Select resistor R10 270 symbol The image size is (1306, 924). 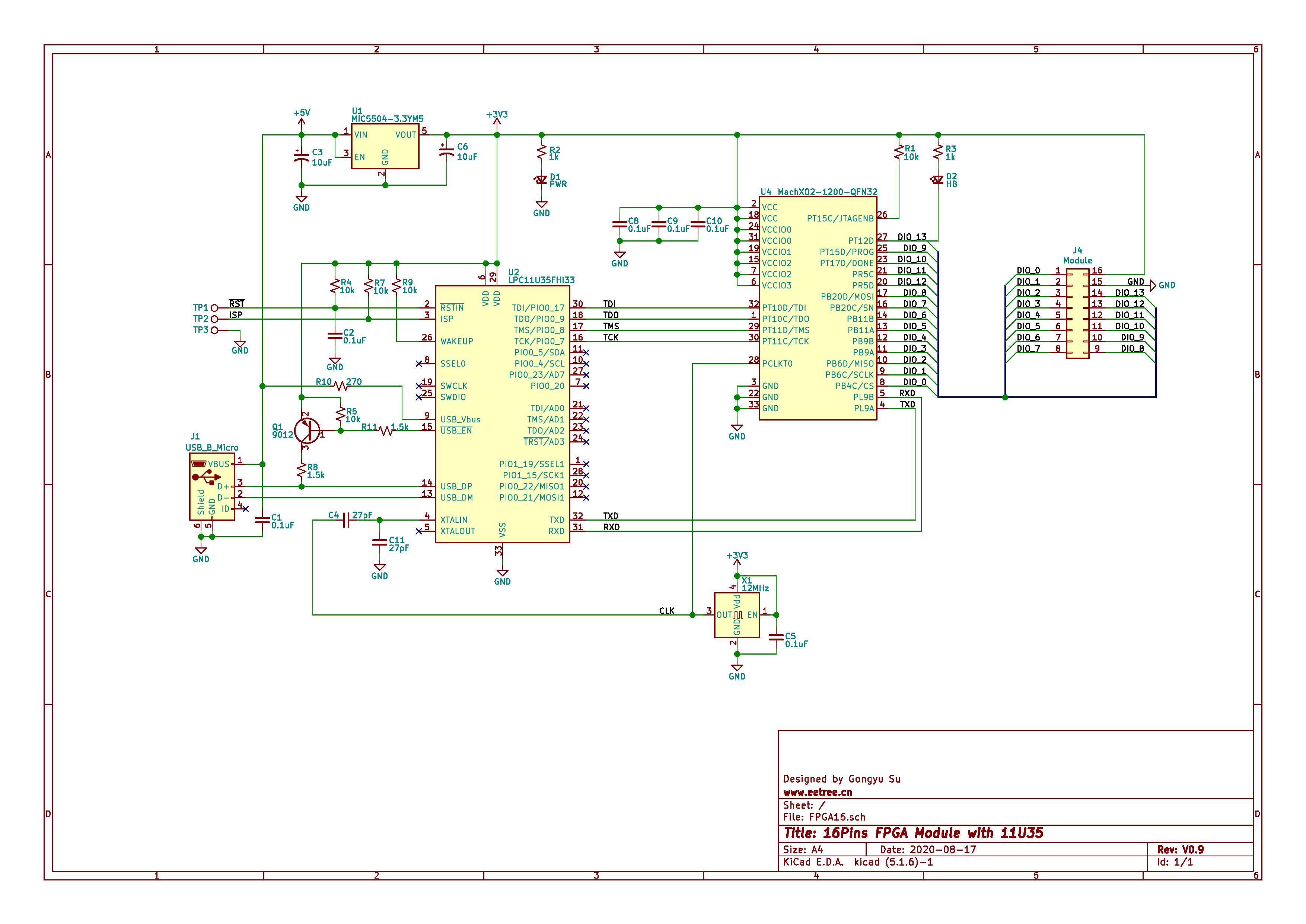[x=341, y=386]
